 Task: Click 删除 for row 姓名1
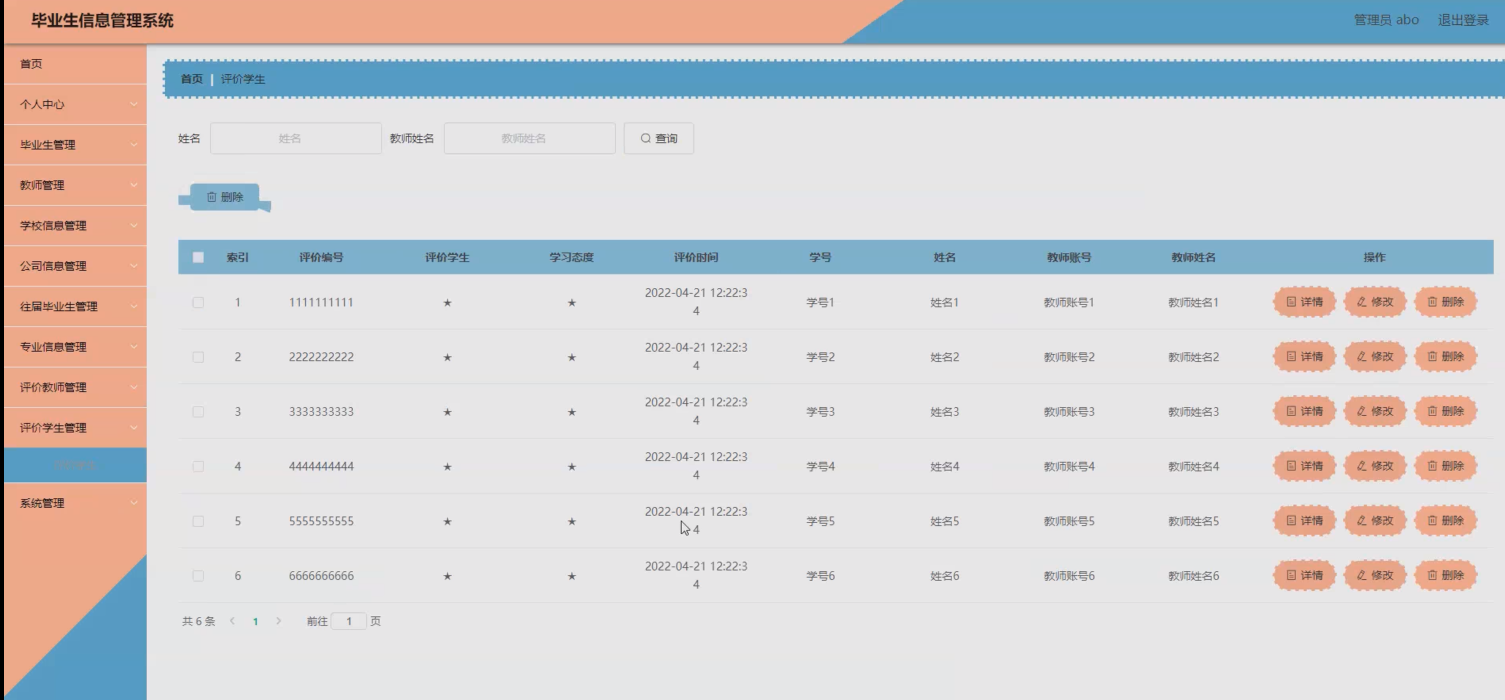point(1446,302)
